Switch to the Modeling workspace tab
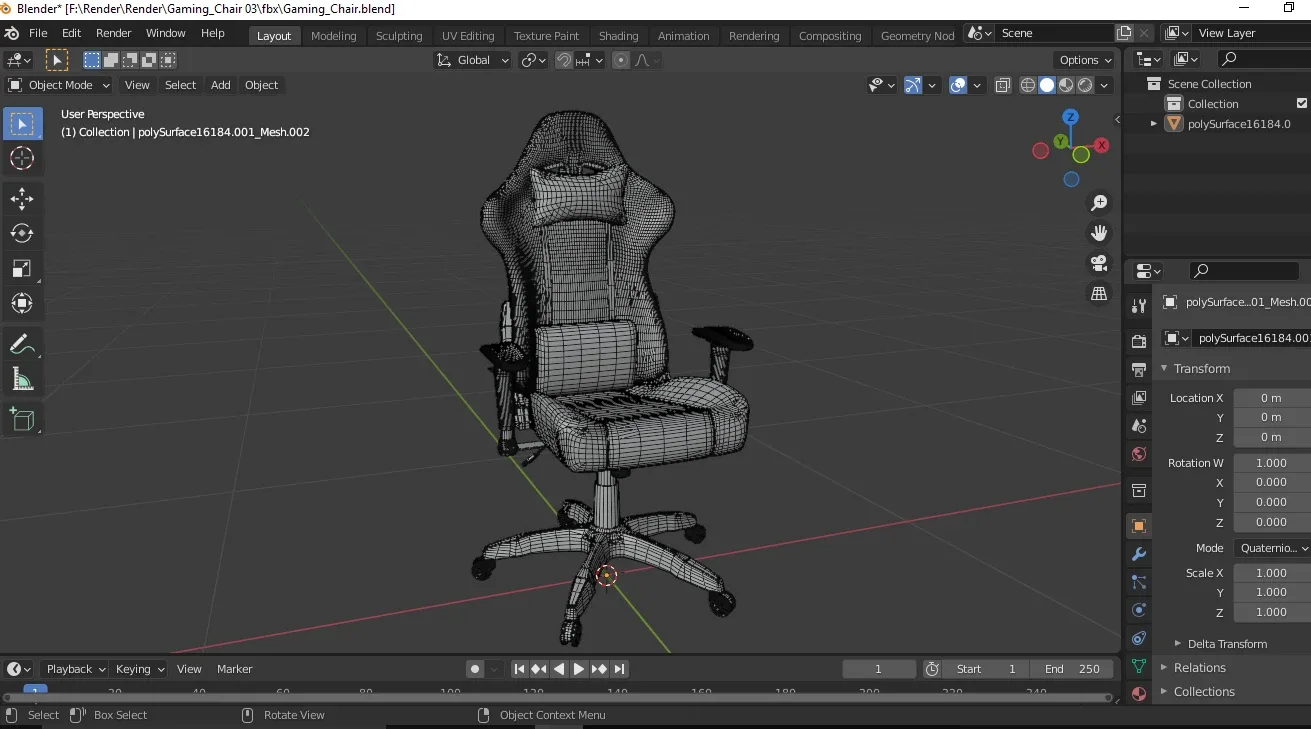This screenshot has height=729, width=1311. [x=333, y=35]
